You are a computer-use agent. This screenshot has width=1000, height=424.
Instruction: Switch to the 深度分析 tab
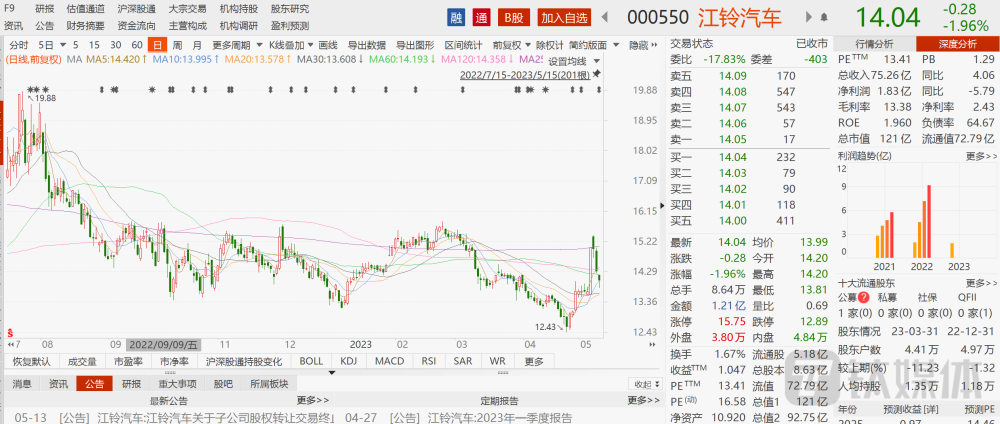point(957,44)
